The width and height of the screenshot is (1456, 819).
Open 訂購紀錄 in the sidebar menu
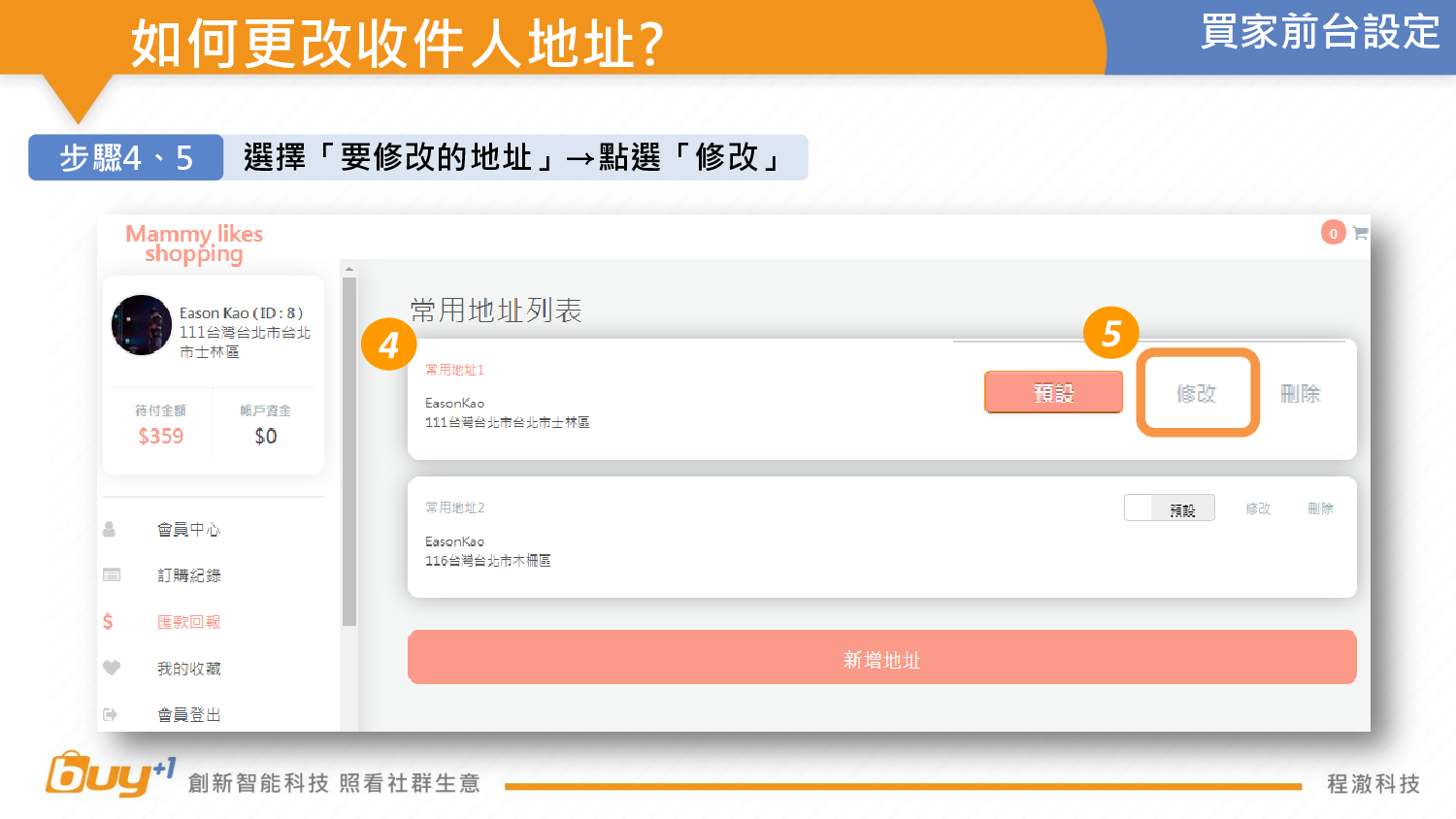click(x=189, y=575)
